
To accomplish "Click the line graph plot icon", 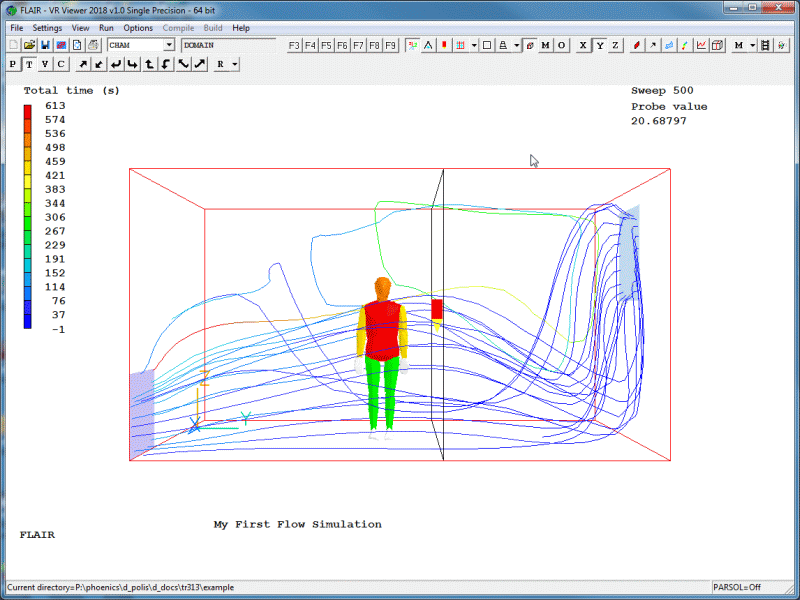I will (701, 45).
